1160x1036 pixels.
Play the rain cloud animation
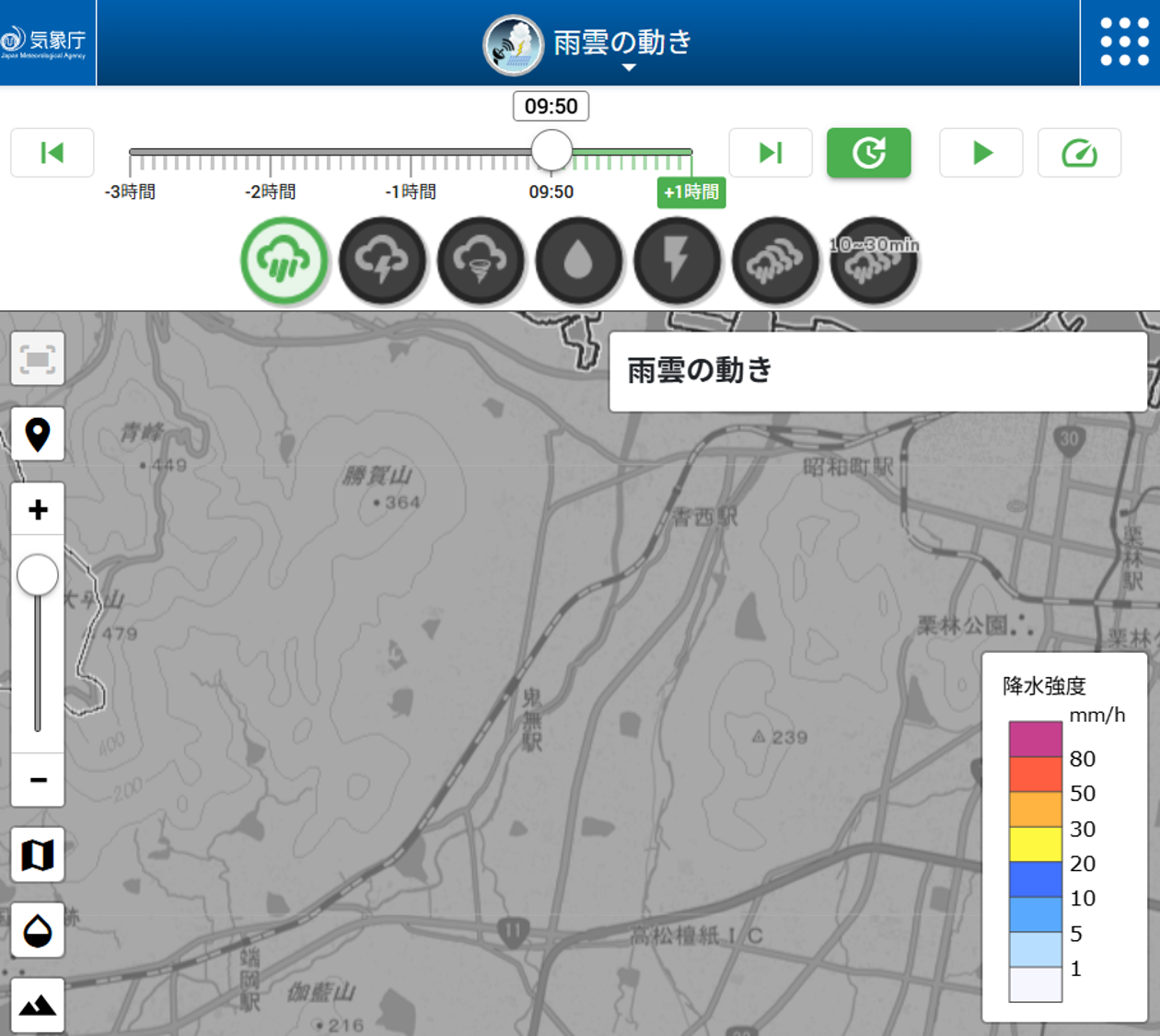point(981,153)
